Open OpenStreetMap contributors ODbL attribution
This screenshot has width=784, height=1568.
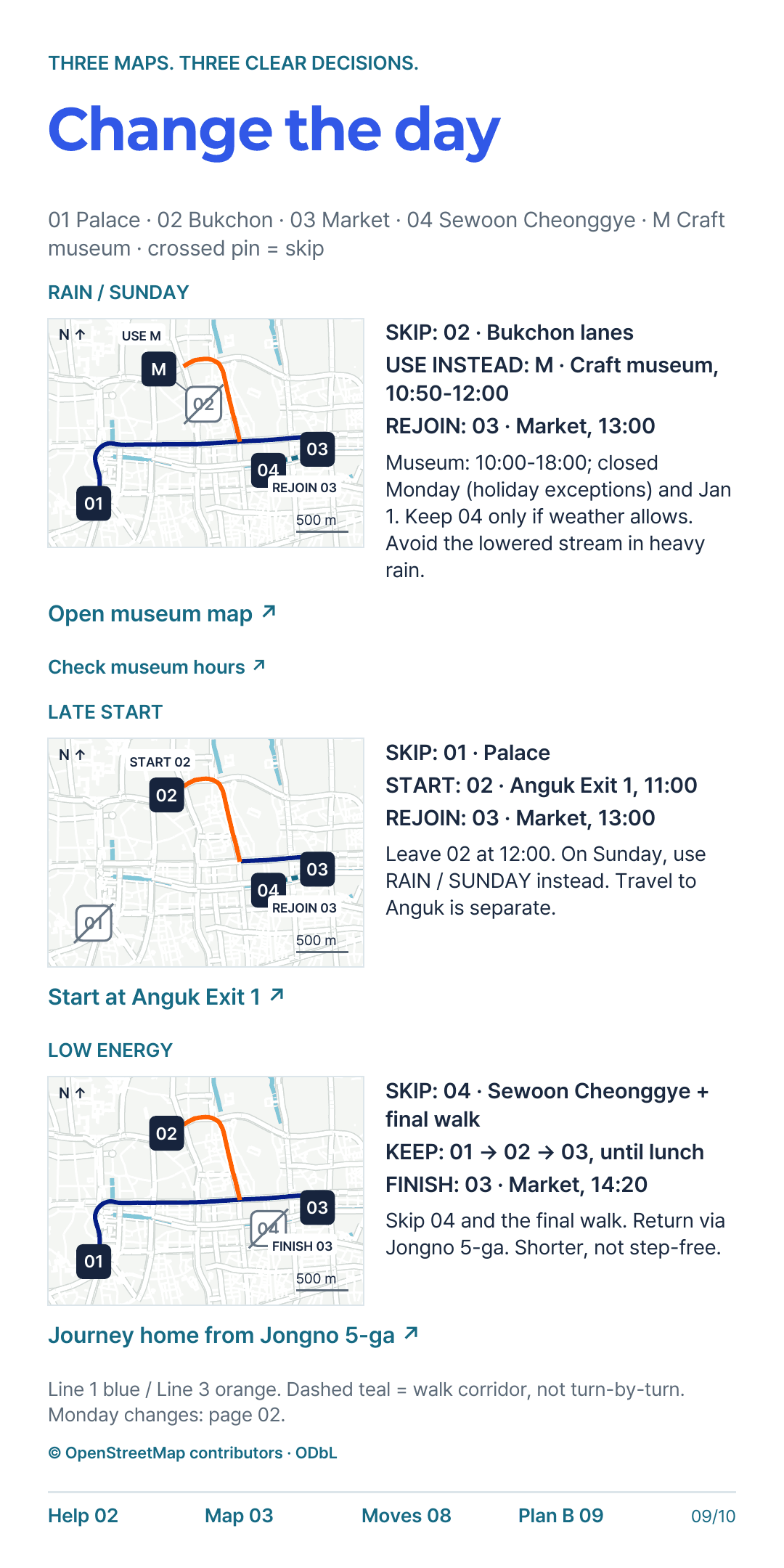[x=192, y=1453]
